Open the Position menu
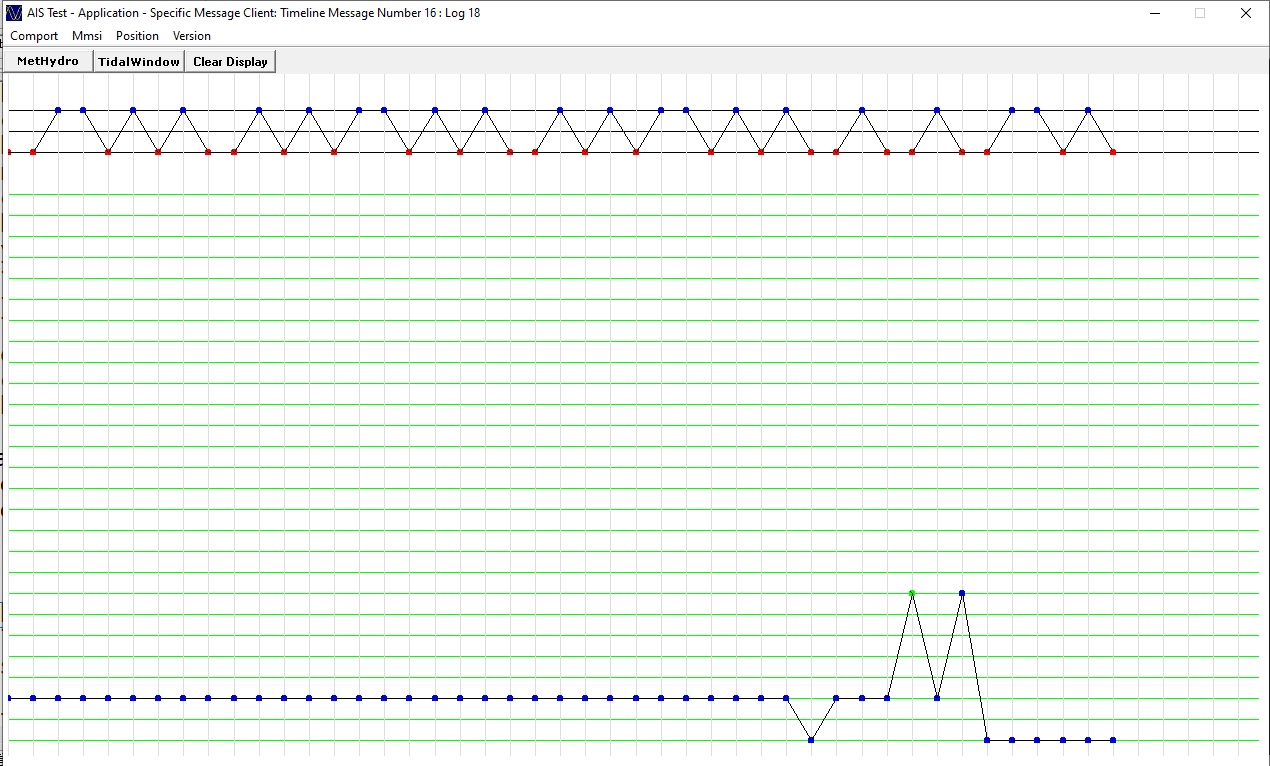This screenshot has width=1270, height=766. tap(137, 36)
